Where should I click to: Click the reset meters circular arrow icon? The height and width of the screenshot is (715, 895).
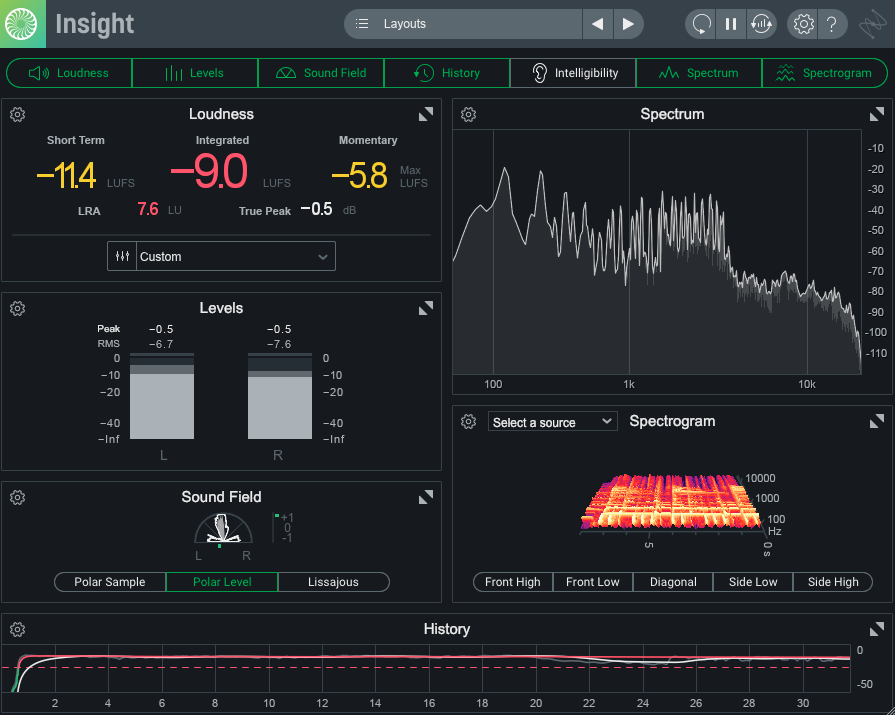702,24
